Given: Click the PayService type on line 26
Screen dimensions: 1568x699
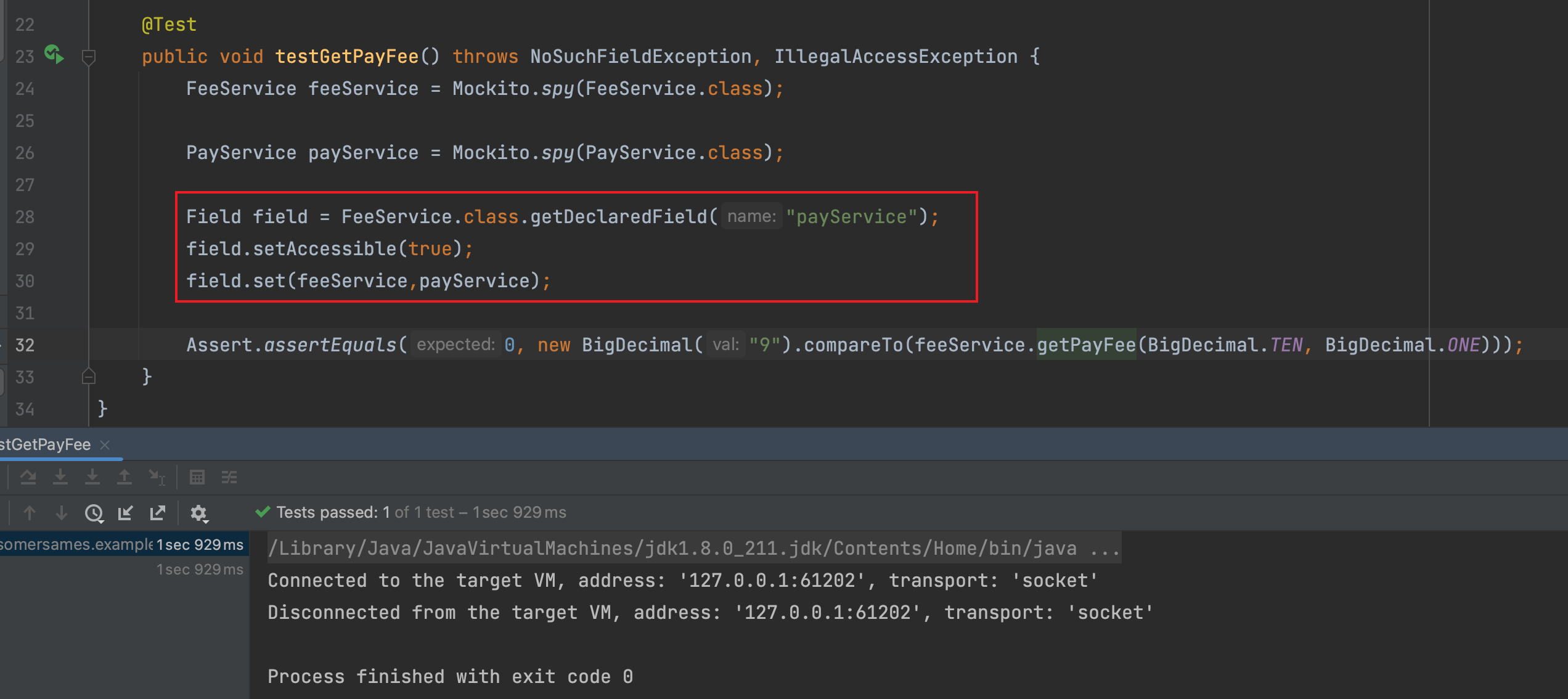Looking at the screenshot, I should 241,152.
